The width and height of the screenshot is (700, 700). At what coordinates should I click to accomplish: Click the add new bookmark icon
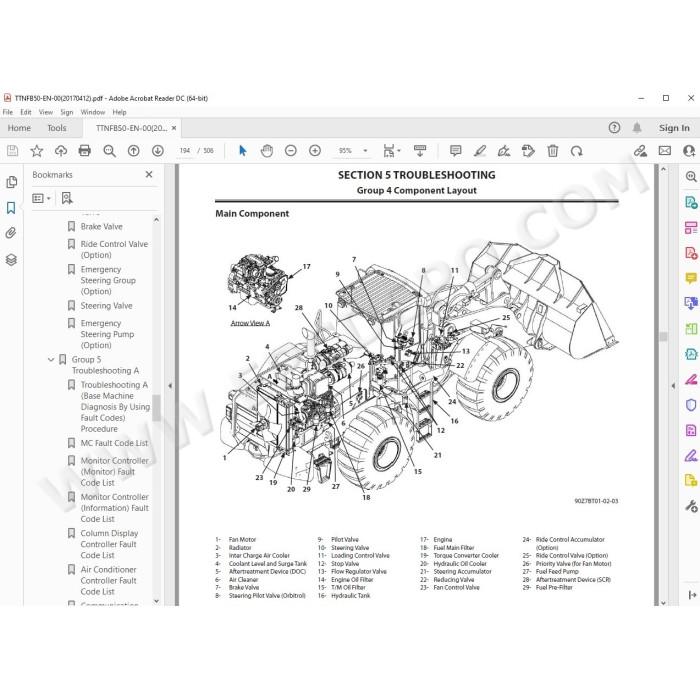click(67, 198)
